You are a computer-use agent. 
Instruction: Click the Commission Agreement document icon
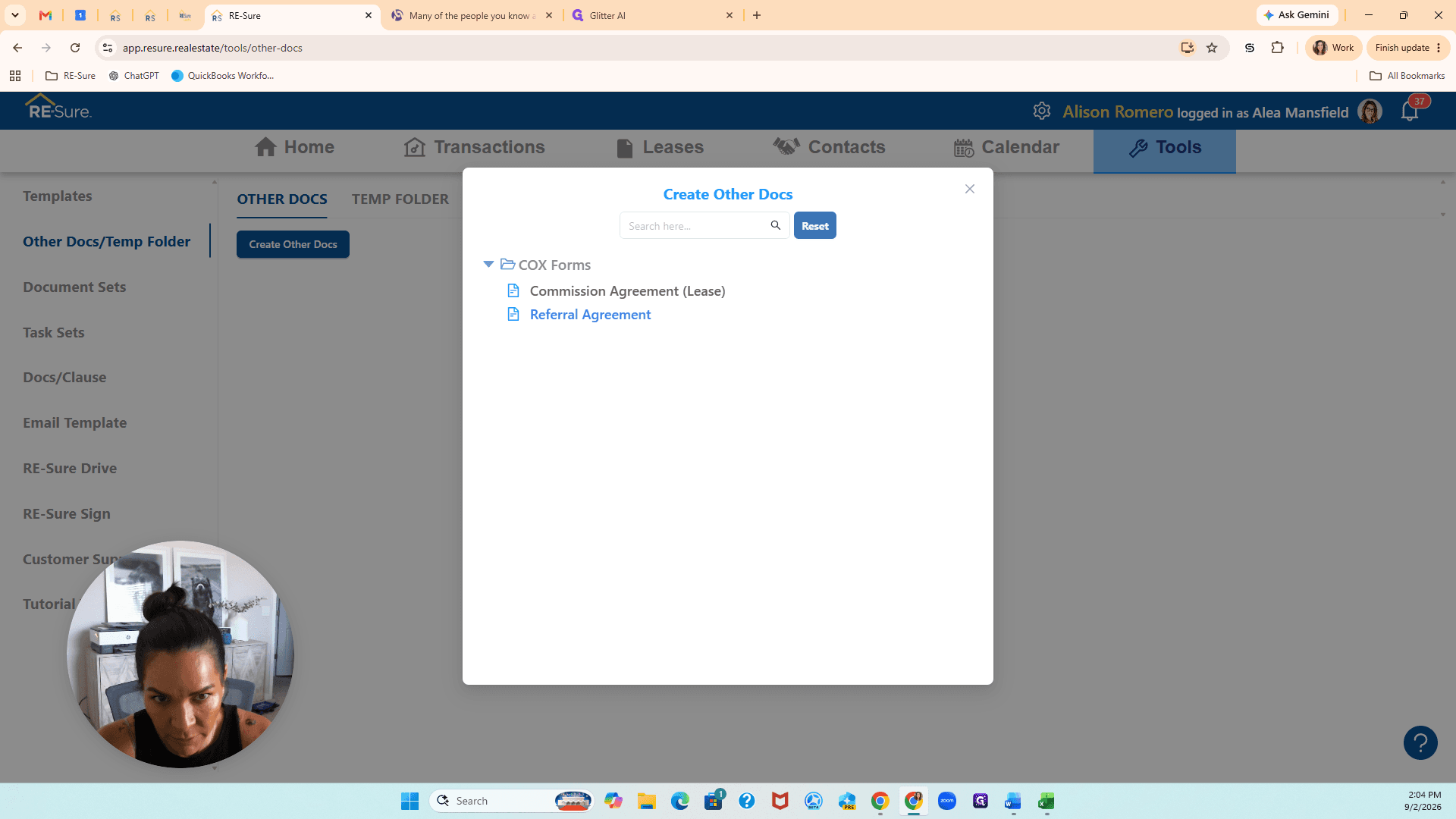[513, 290]
